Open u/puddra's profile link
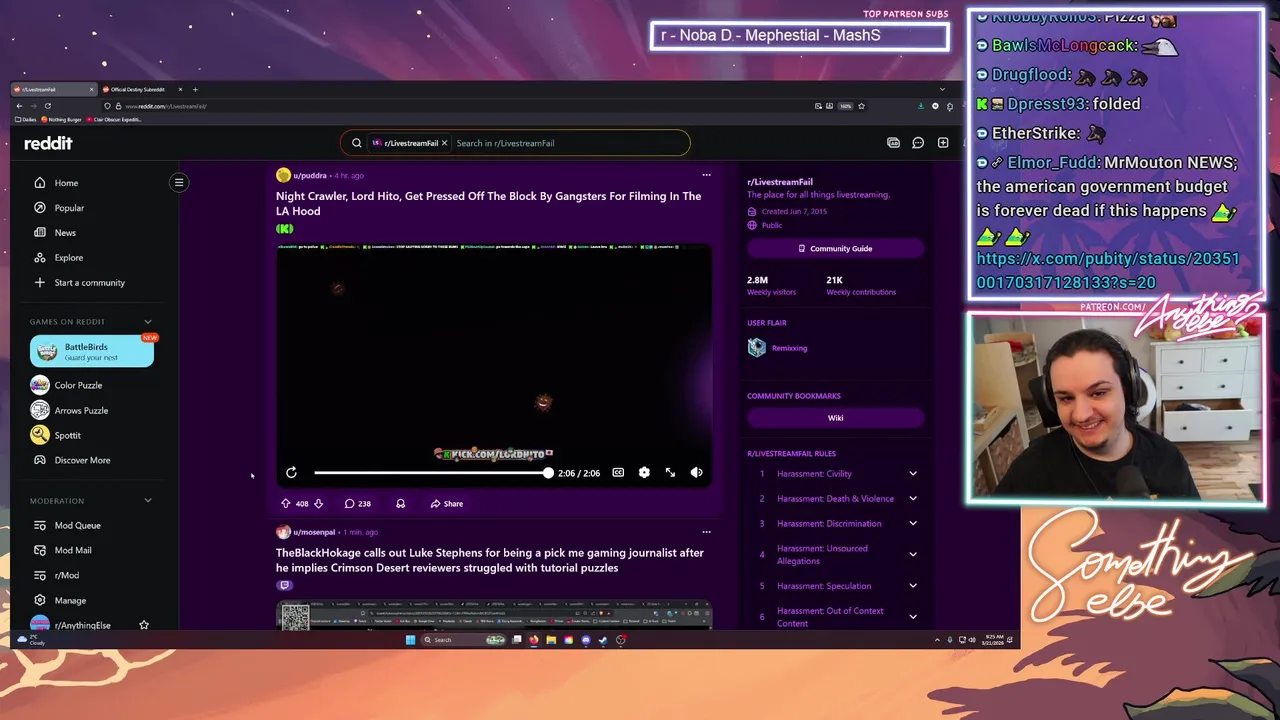This screenshot has height=720, width=1280. click(x=309, y=175)
